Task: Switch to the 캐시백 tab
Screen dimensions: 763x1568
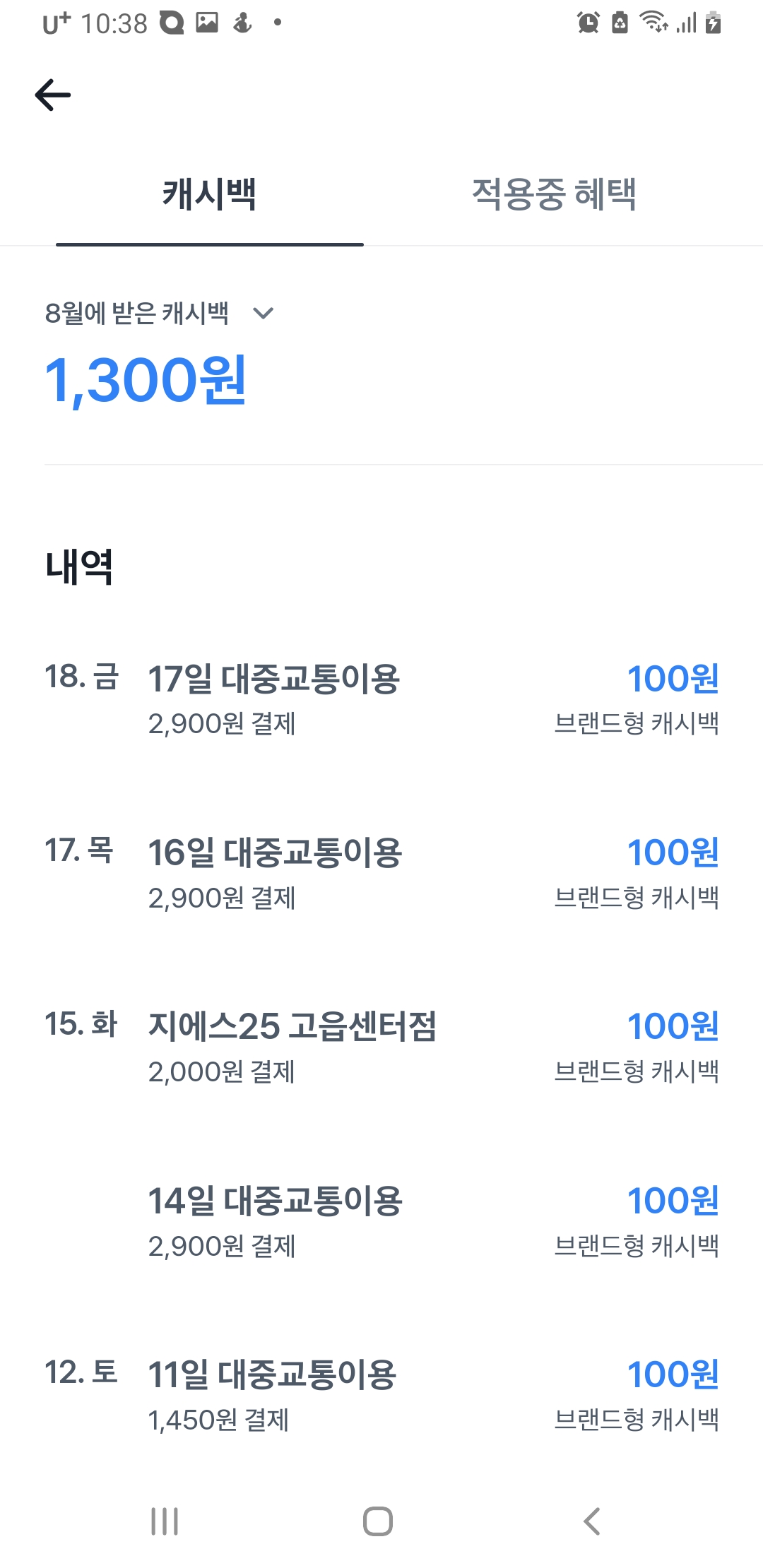Action: (x=209, y=194)
